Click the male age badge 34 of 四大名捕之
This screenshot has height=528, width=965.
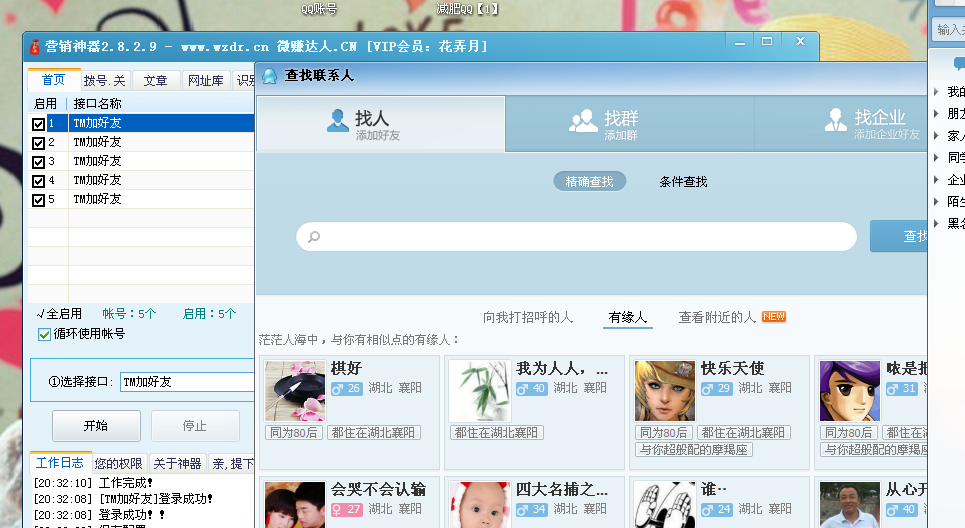[532, 510]
